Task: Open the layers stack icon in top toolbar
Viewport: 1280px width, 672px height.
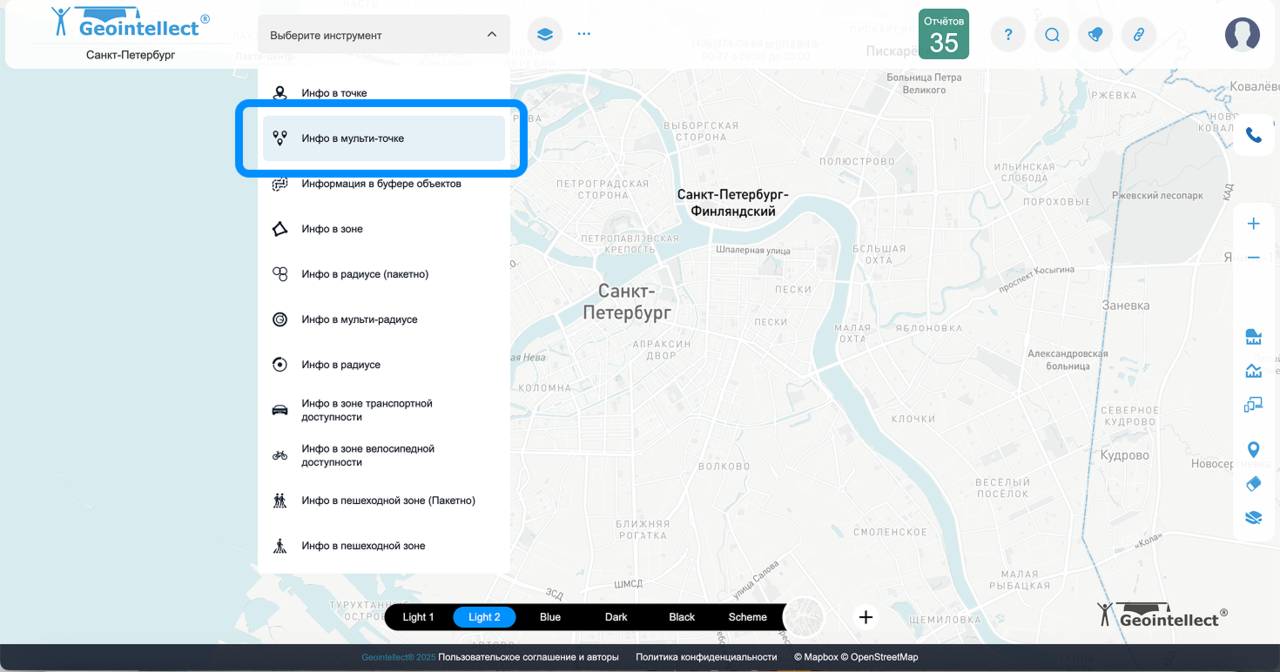Action: tap(544, 34)
